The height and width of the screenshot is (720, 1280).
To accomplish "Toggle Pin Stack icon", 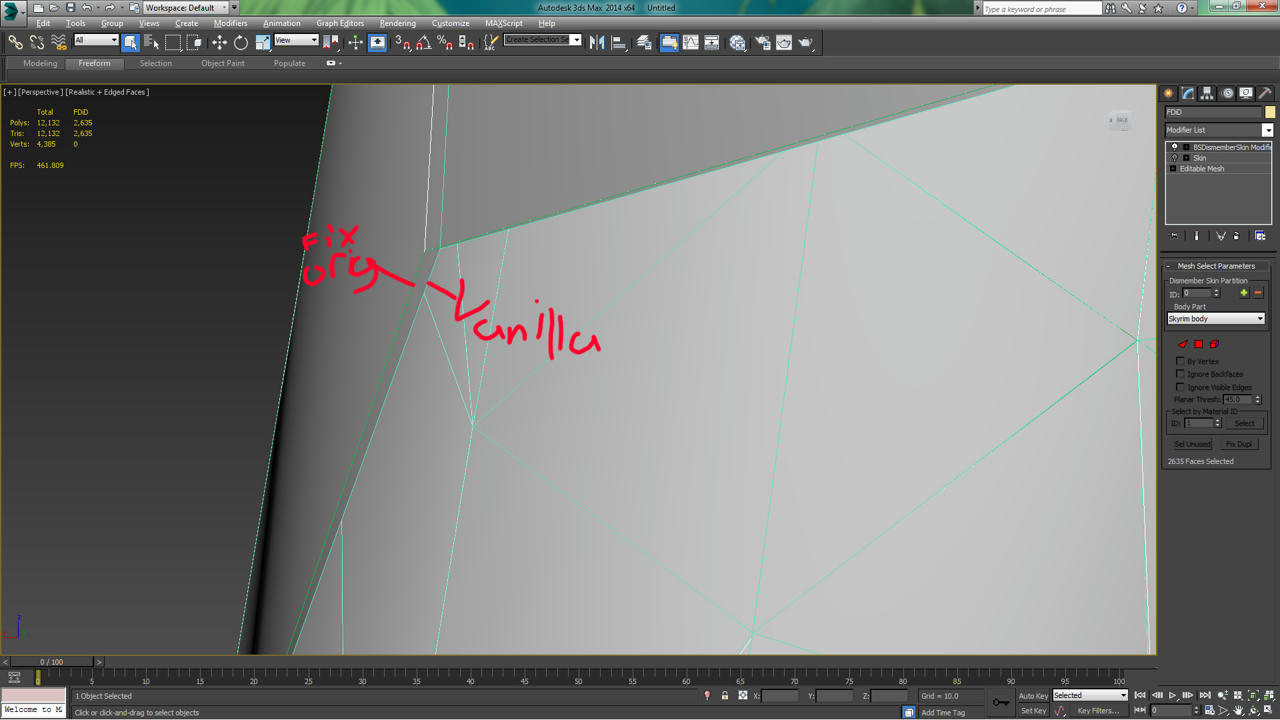I will point(1174,236).
